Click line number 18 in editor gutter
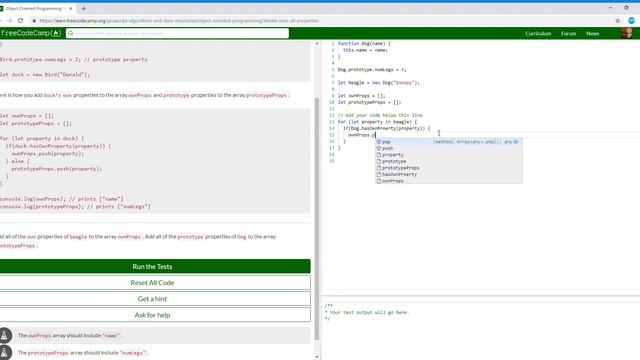 point(332,154)
